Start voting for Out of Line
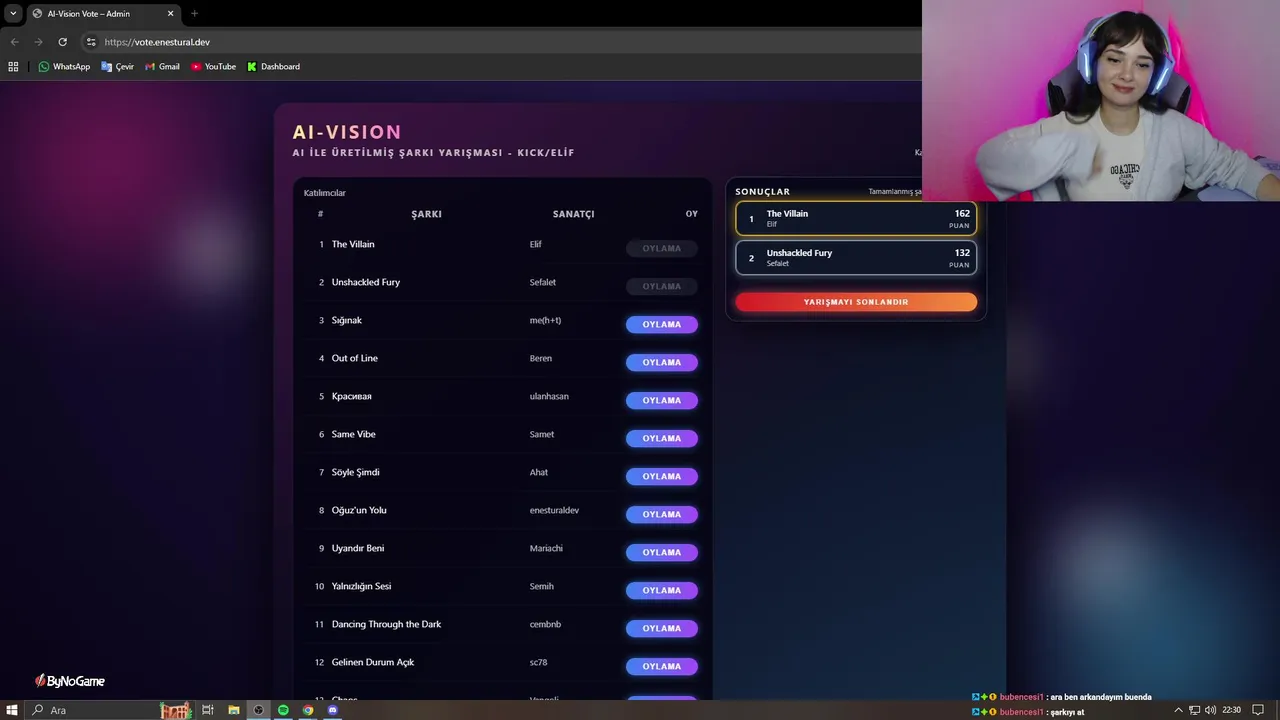 (661, 362)
